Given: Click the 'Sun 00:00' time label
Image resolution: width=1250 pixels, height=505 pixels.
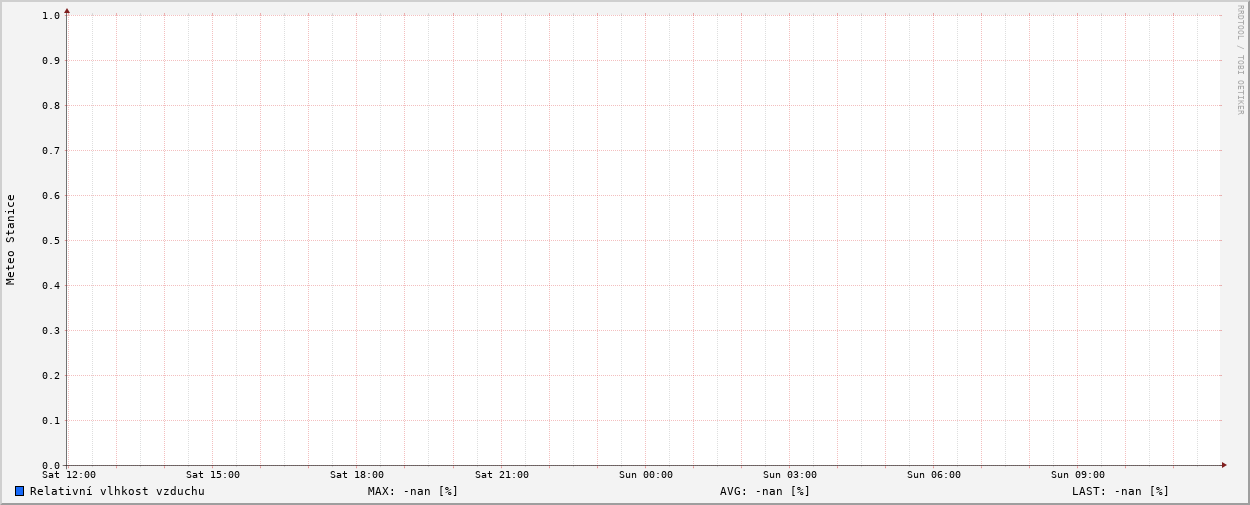Looking at the screenshot, I should pos(646,475).
